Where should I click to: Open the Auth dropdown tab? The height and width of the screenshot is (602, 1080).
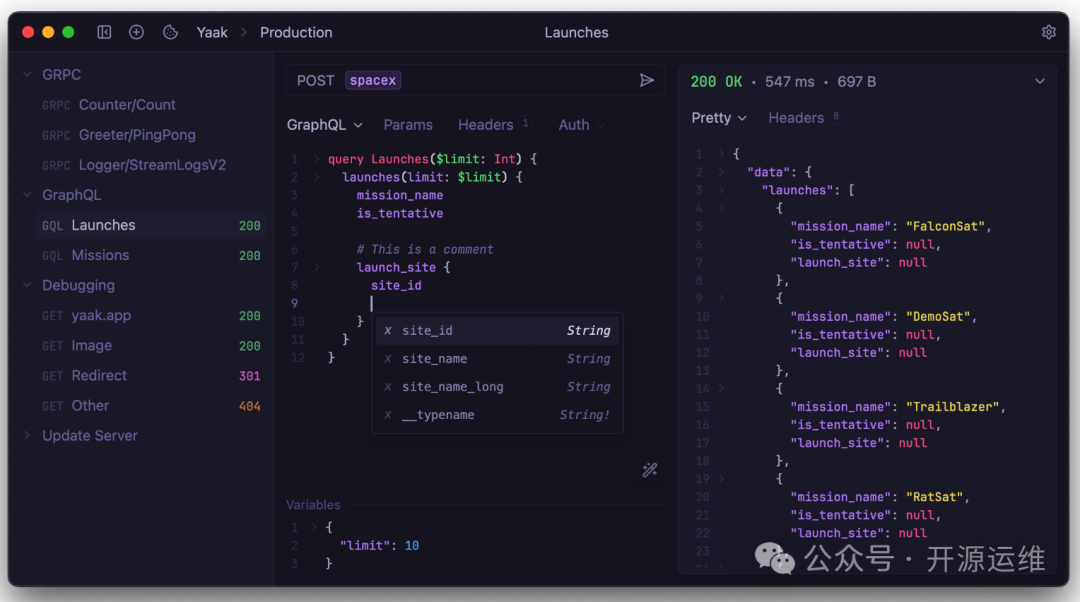coord(580,125)
